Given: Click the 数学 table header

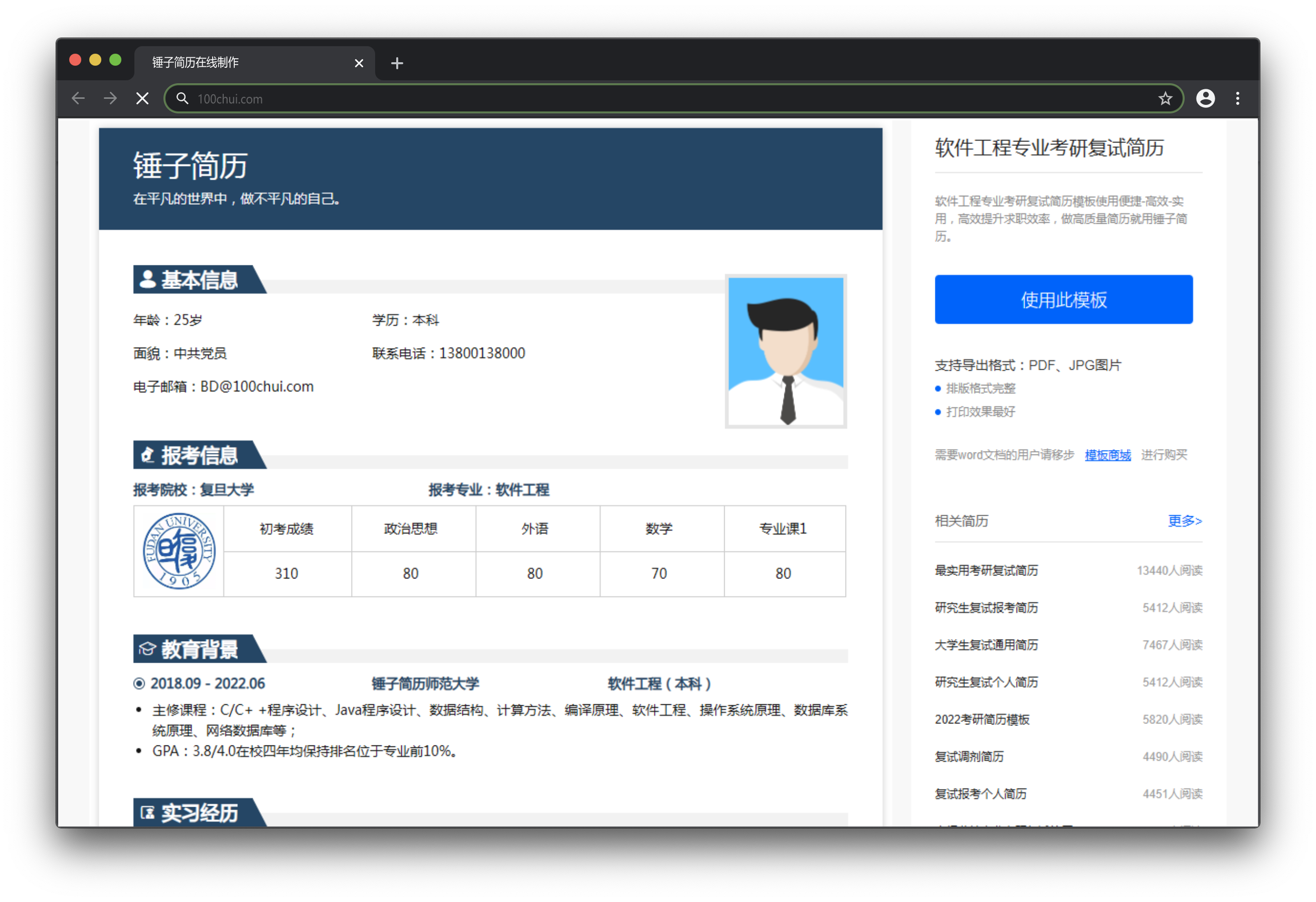Looking at the screenshot, I should (659, 529).
